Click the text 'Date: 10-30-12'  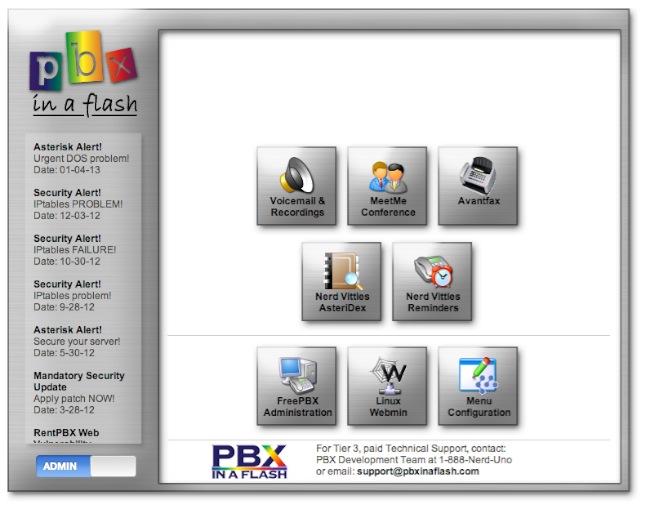coord(67,262)
